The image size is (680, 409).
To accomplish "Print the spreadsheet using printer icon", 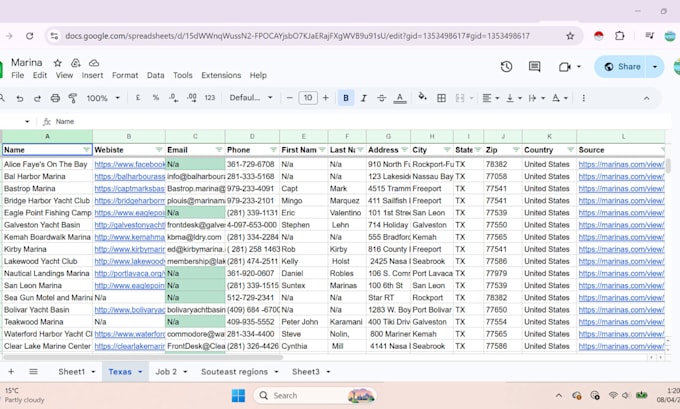I will point(55,98).
